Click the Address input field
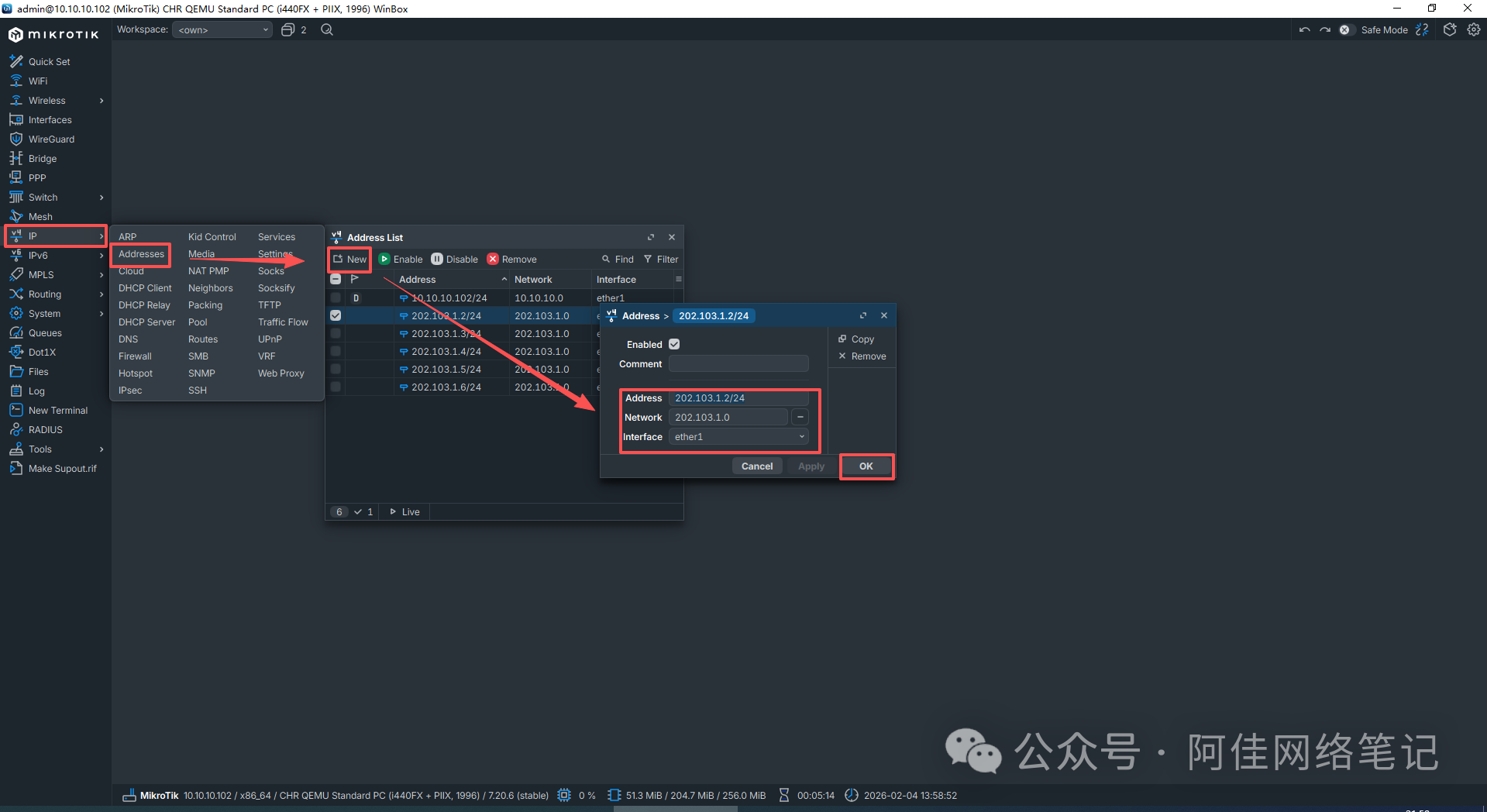This screenshot has width=1487, height=812. pyautogui.click(x=738, y=398)
